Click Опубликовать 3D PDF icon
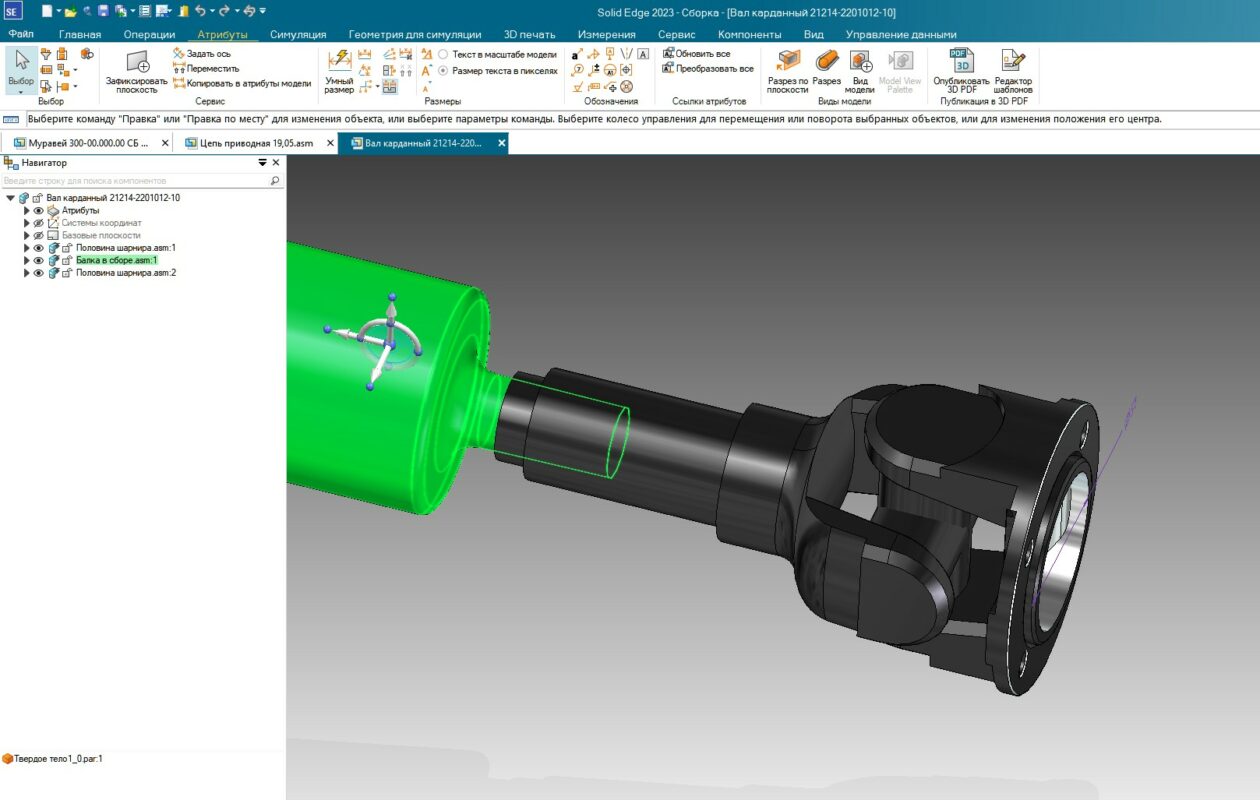 click(960, 71)
